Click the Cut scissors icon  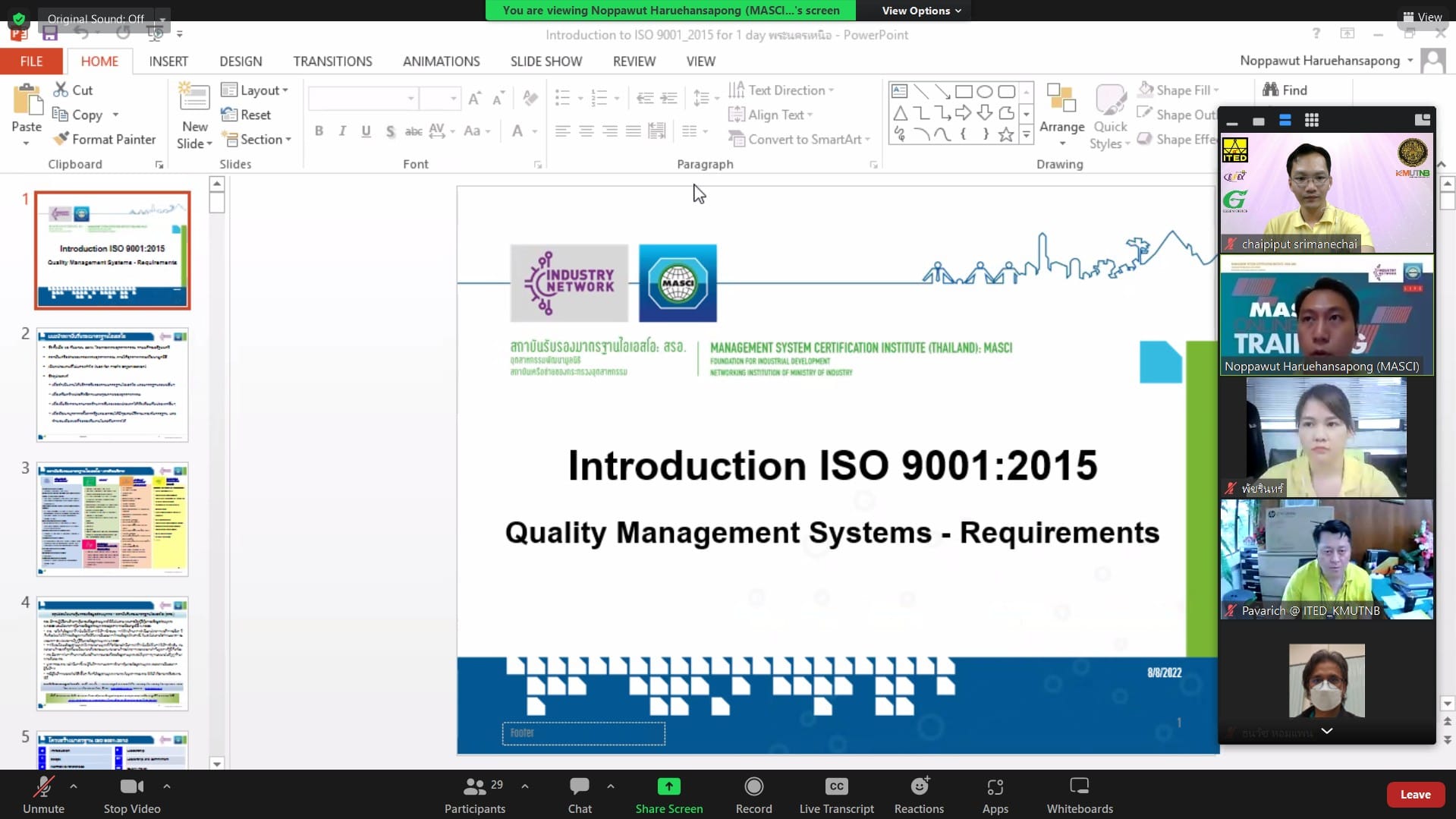(61, 90)
